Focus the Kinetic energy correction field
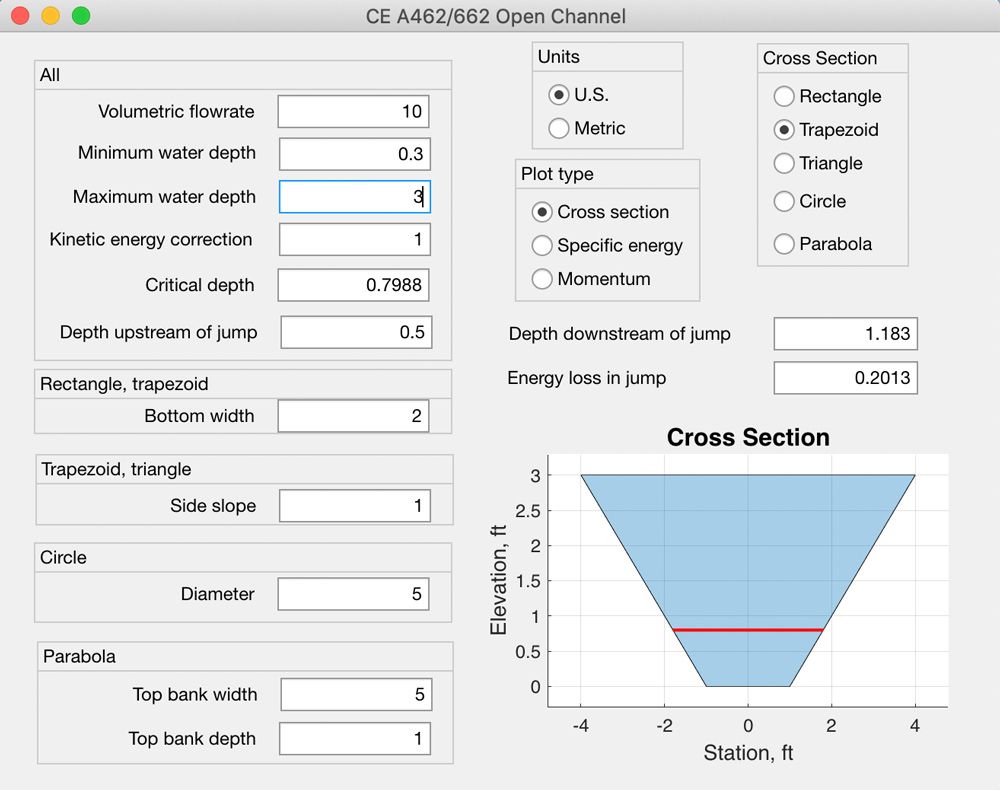The width and height of the screenshot is (1000, 790). point(353,239)
